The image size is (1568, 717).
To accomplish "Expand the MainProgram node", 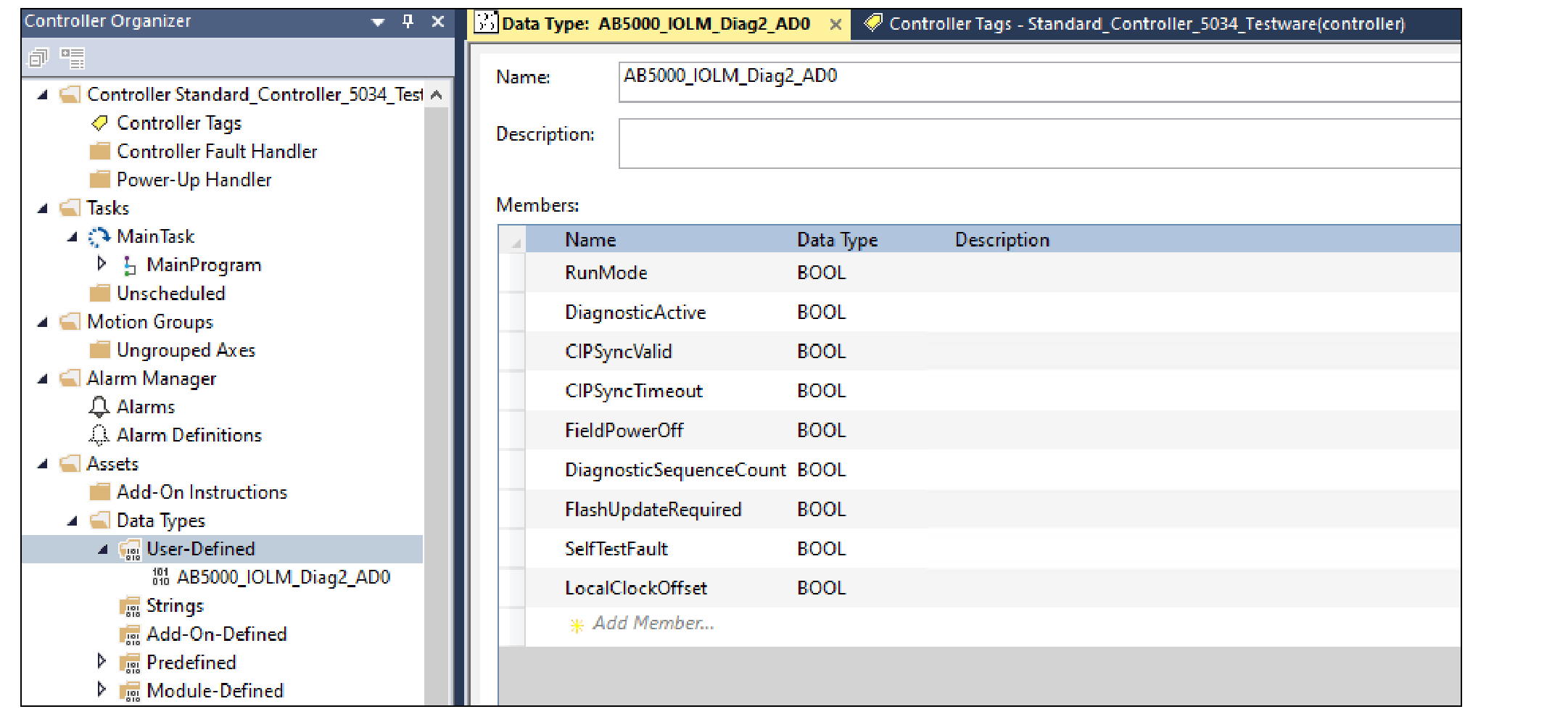I will (x=102, y=265).
